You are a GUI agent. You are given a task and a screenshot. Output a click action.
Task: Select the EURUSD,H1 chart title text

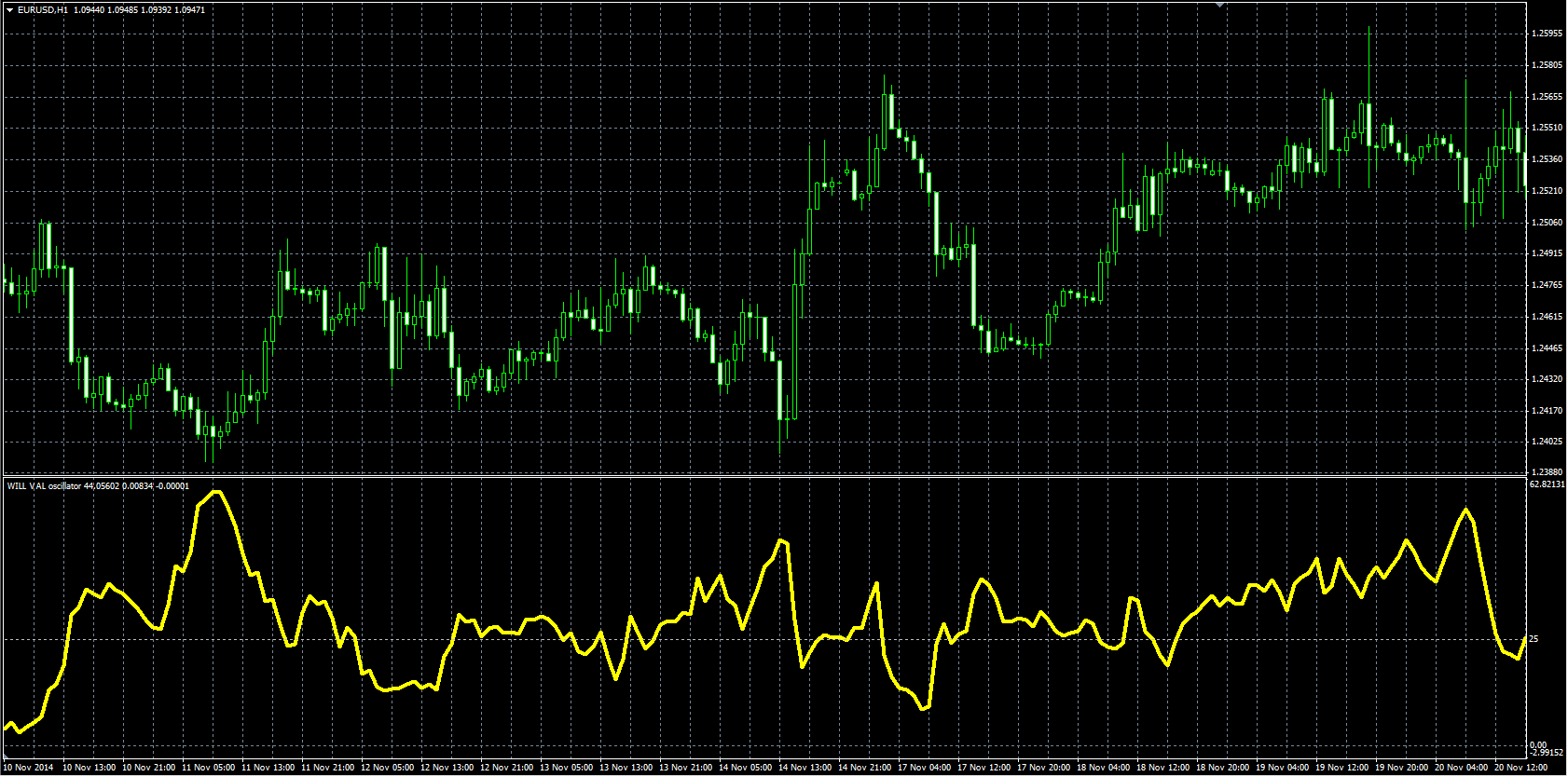(43, 9)
